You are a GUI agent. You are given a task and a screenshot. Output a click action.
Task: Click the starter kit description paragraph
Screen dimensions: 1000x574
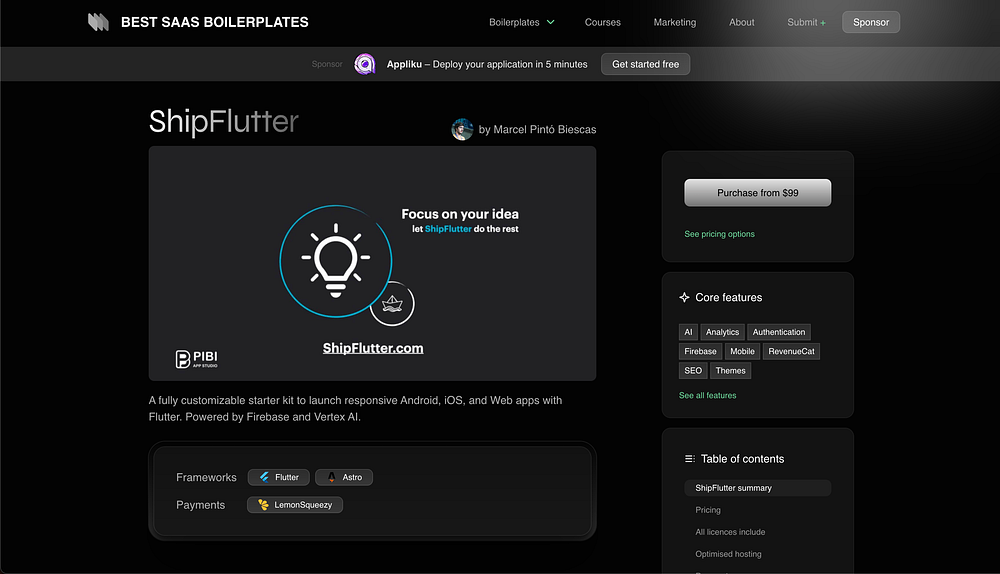(355, 409)
